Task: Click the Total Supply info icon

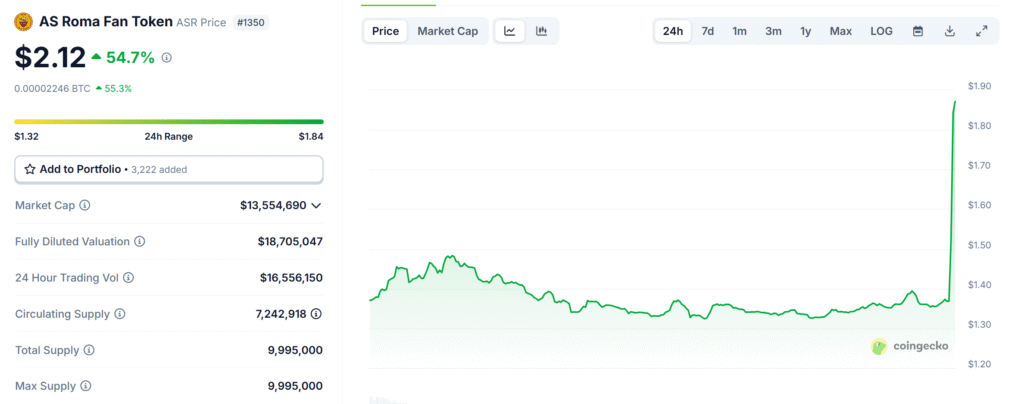Action: click(x=89, y=350)
